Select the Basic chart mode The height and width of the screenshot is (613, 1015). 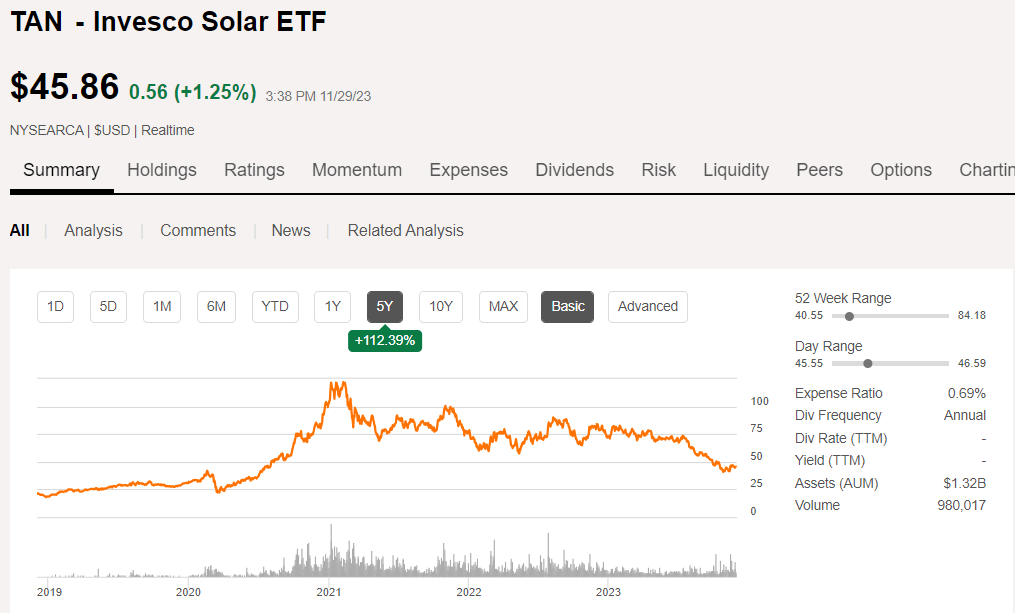click(568, 307)
